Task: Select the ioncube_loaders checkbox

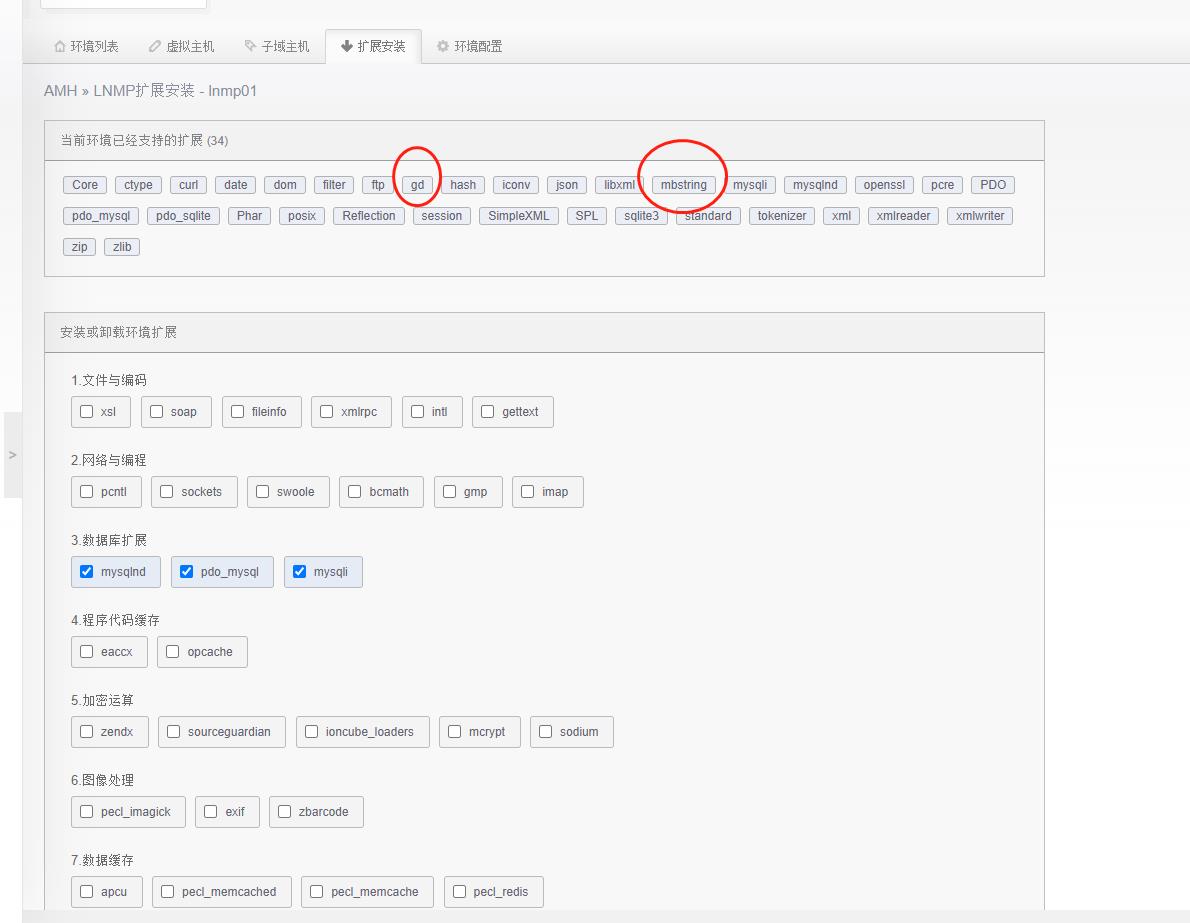Action: pos(312,732)
